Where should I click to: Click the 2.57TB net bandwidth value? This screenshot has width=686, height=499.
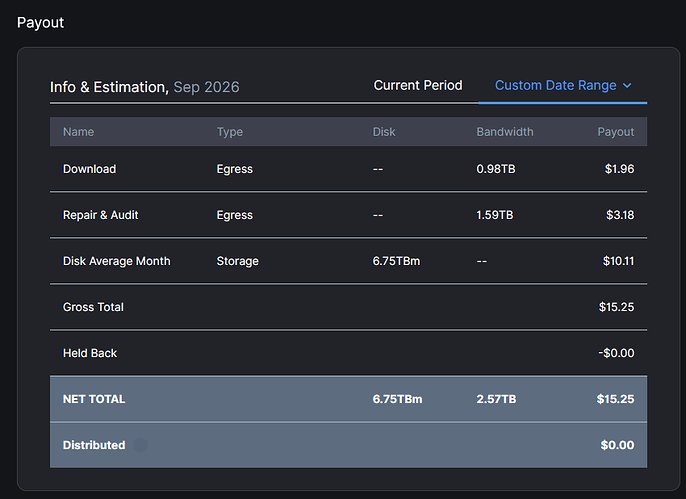coord(496,399)
